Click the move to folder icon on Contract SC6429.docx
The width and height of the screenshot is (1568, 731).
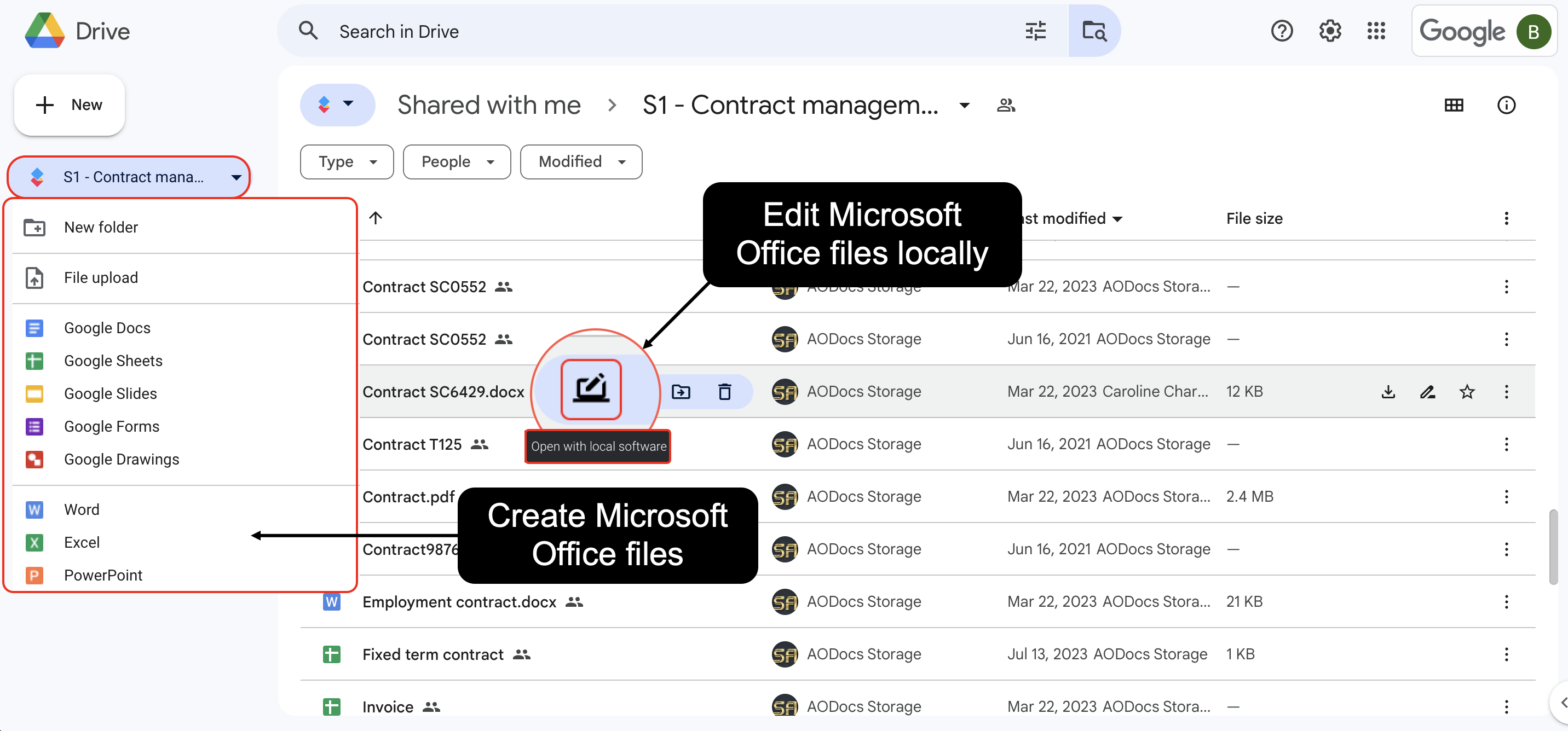[681, 392]
